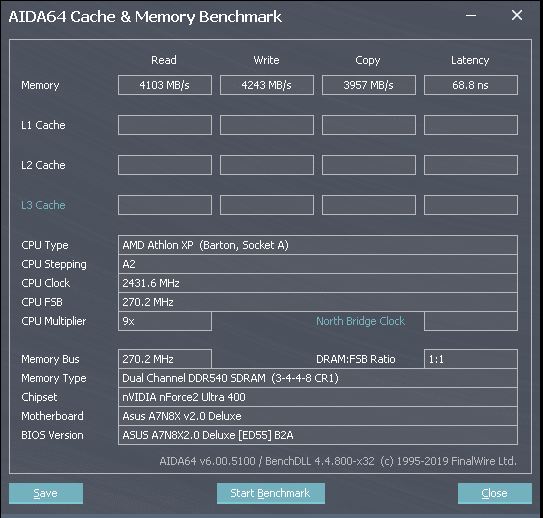The image size is (543, 518).
Task: Click the CPU Type label
Action: tap(45, 245)
